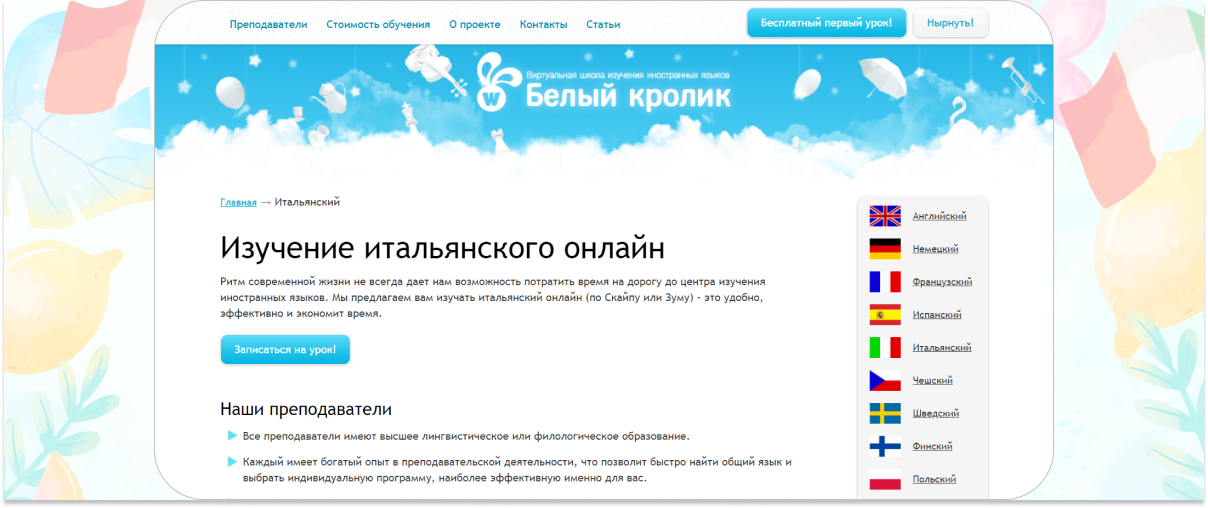Image resolution: width=1208 pixels, height=508 pixels.
Task: Select the French flag icon
Action: coord(885,282)
